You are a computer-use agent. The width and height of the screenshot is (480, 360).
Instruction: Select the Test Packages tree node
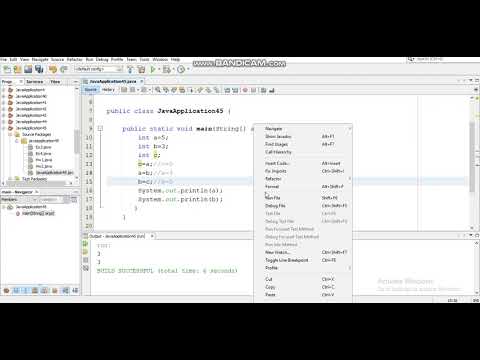pyautogui.click(x=34, y=179)
